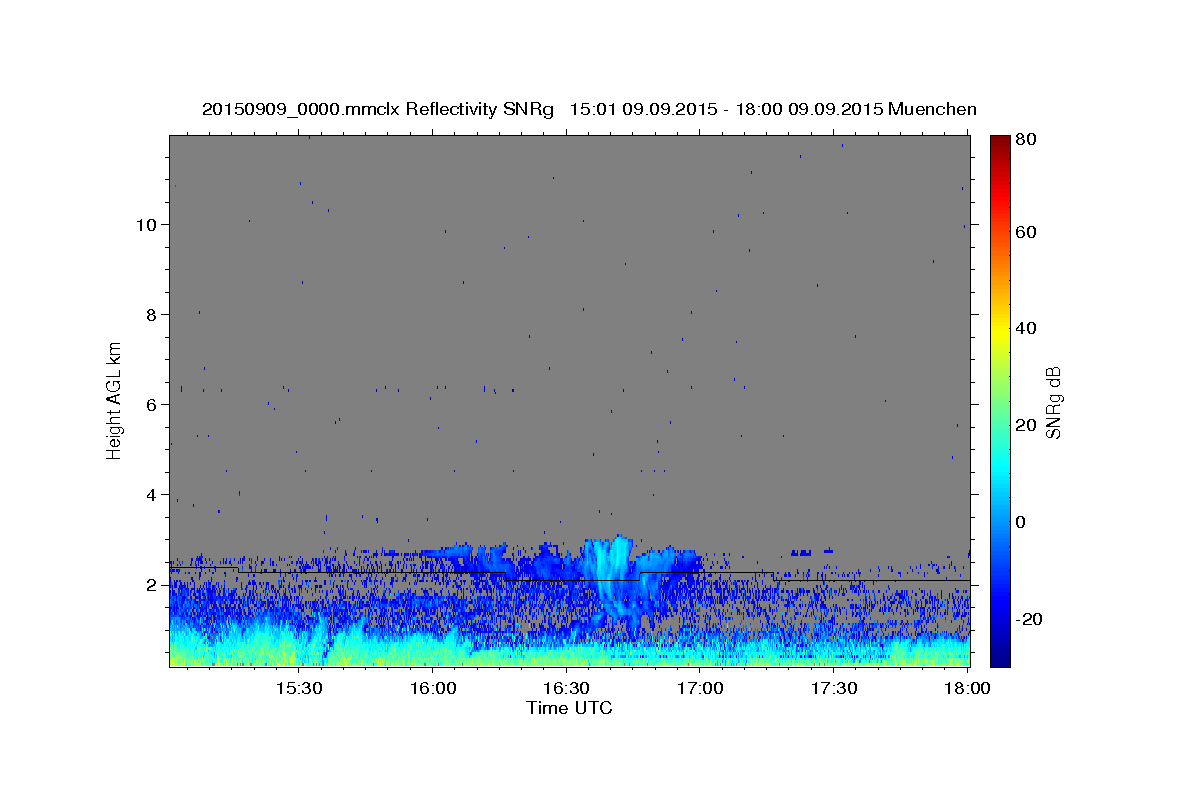The width and height of the screenshot is (1200, 800).
Task: Click the 17:00 time tick label
Action: (700, 689)
